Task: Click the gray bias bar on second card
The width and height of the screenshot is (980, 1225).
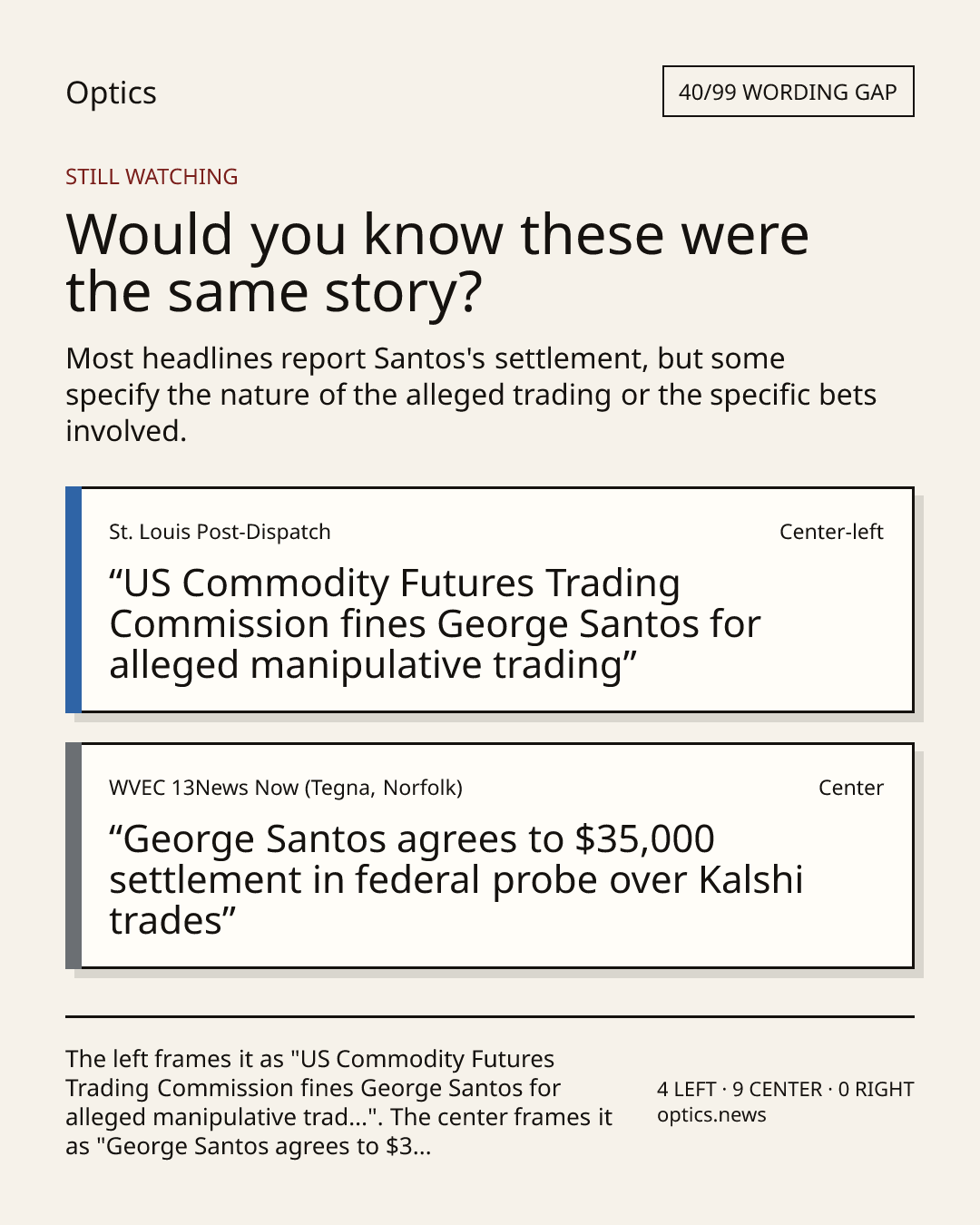Action: (73, 856)
